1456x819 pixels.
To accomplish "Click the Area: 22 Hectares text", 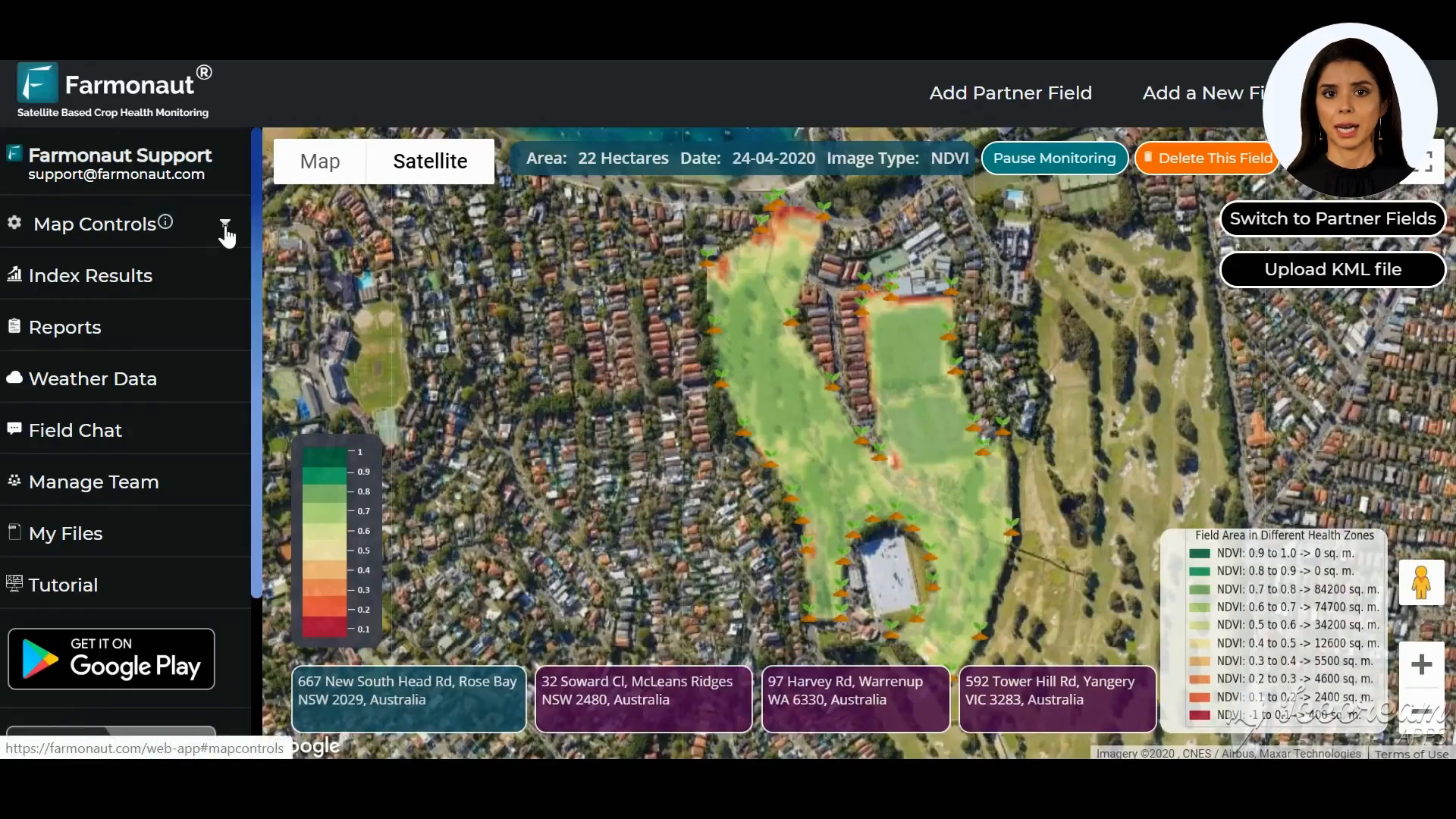I will (x=598, y=158).
